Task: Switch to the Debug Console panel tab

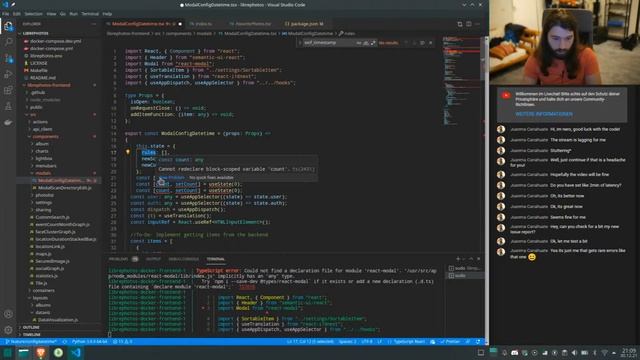Action: pos(183,259)
